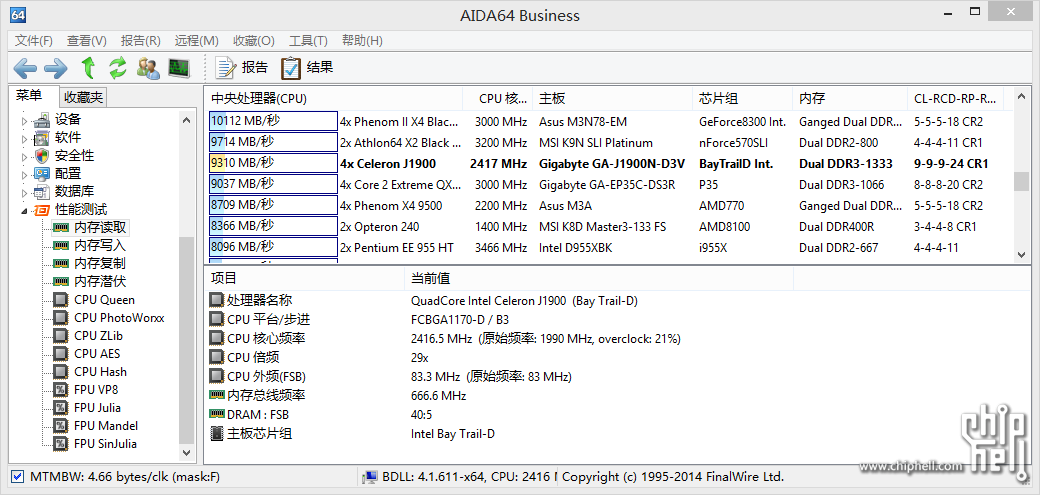Select the 安全性 shield icon in tree

42,156
